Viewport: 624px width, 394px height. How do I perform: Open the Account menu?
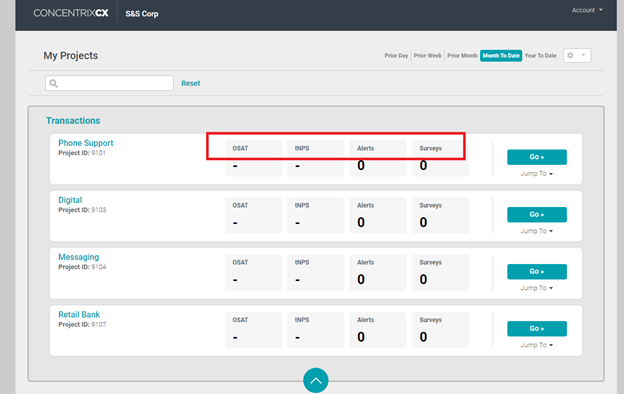pyautogui.click(x=587, y=10)
